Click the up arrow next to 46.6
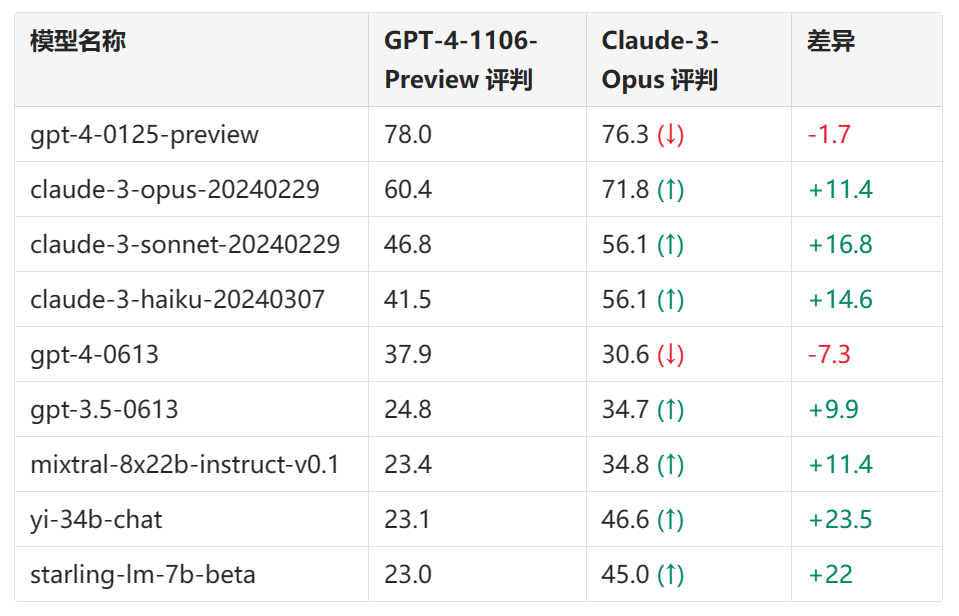 pos(670,520)
